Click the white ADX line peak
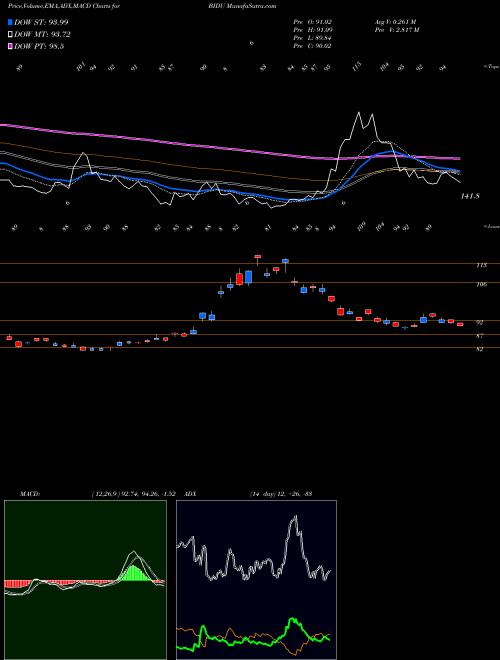Screen dimensions: 500x660 [x=295, y=517]
